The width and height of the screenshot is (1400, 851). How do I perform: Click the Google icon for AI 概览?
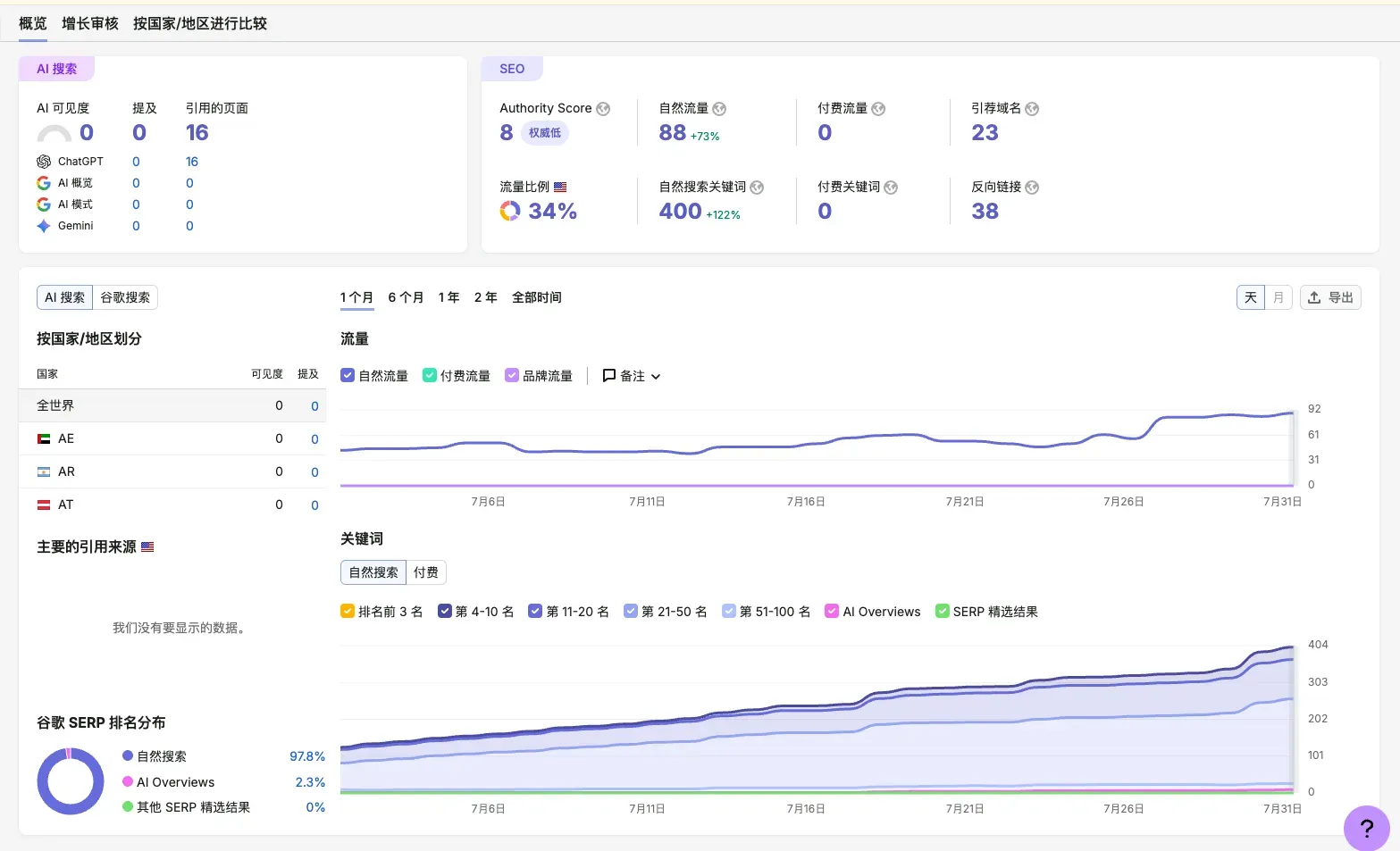44,183
